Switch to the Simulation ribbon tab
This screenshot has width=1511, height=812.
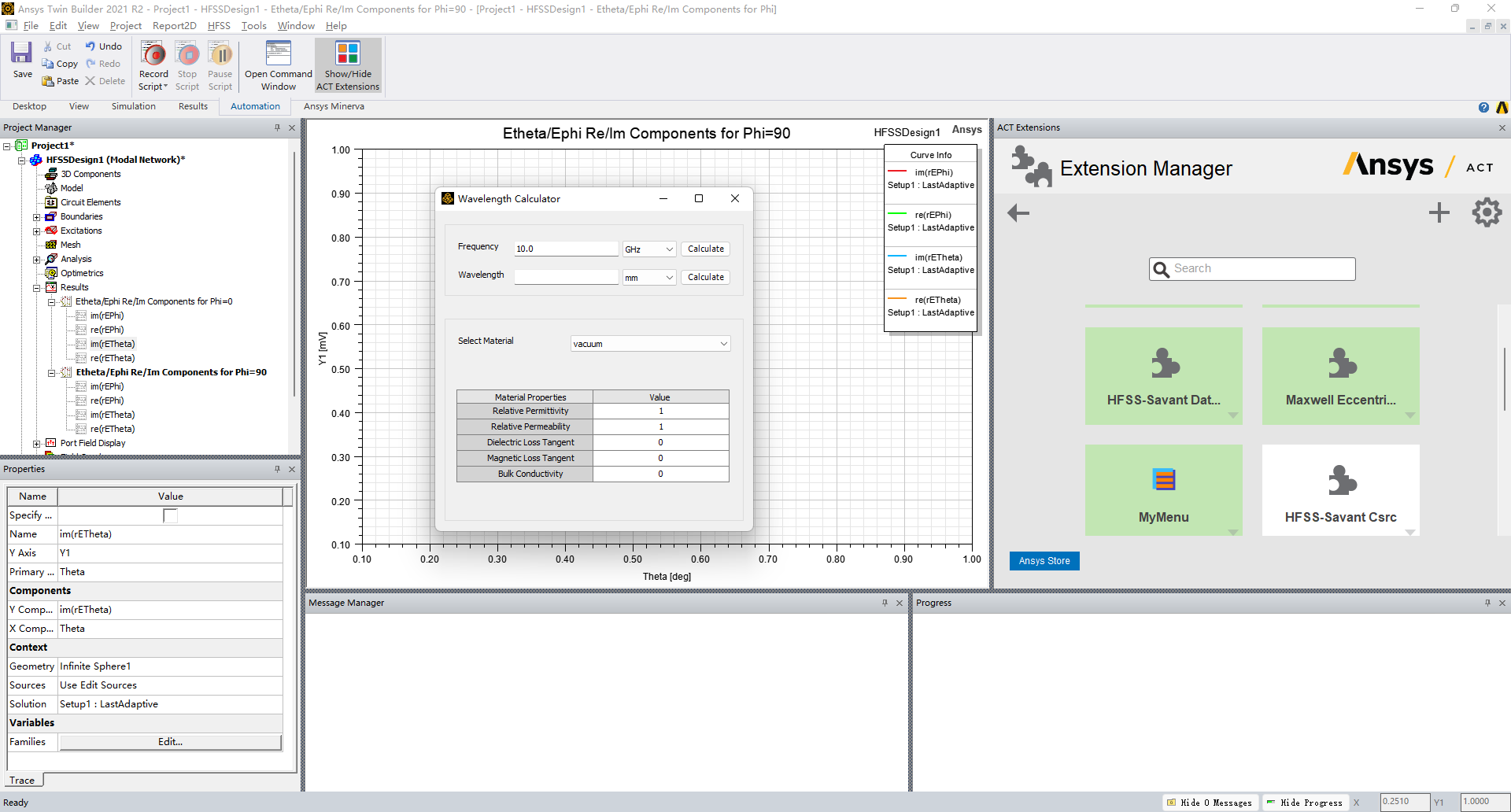[133, 106]
